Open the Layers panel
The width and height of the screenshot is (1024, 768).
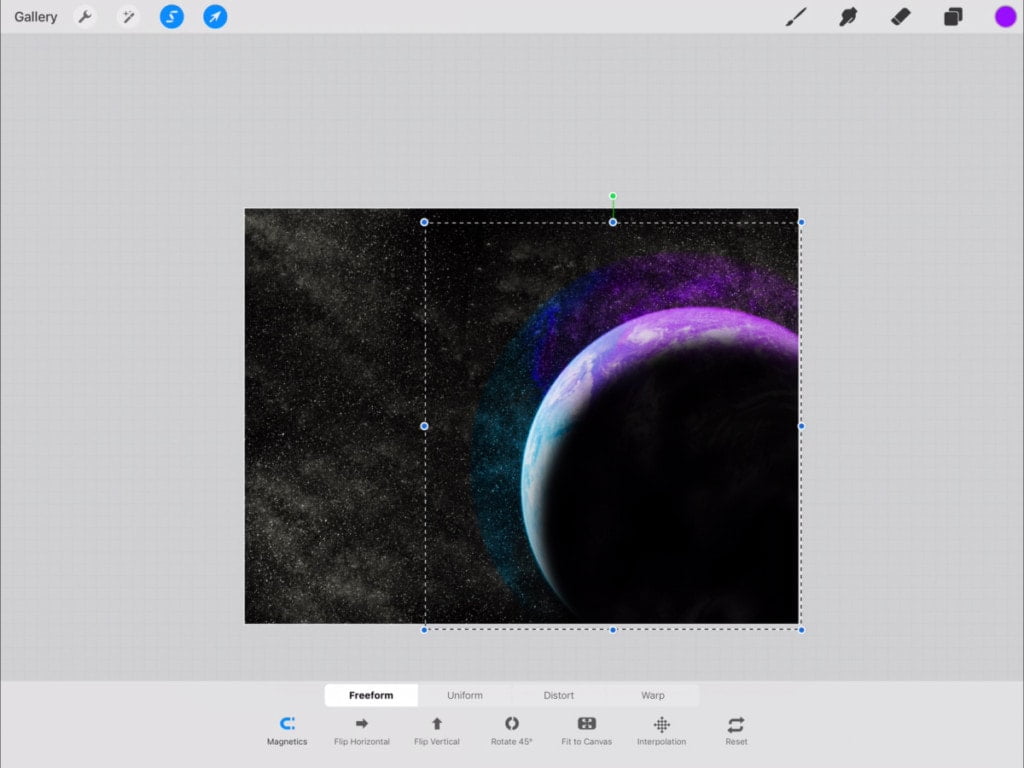pos(953,17)
